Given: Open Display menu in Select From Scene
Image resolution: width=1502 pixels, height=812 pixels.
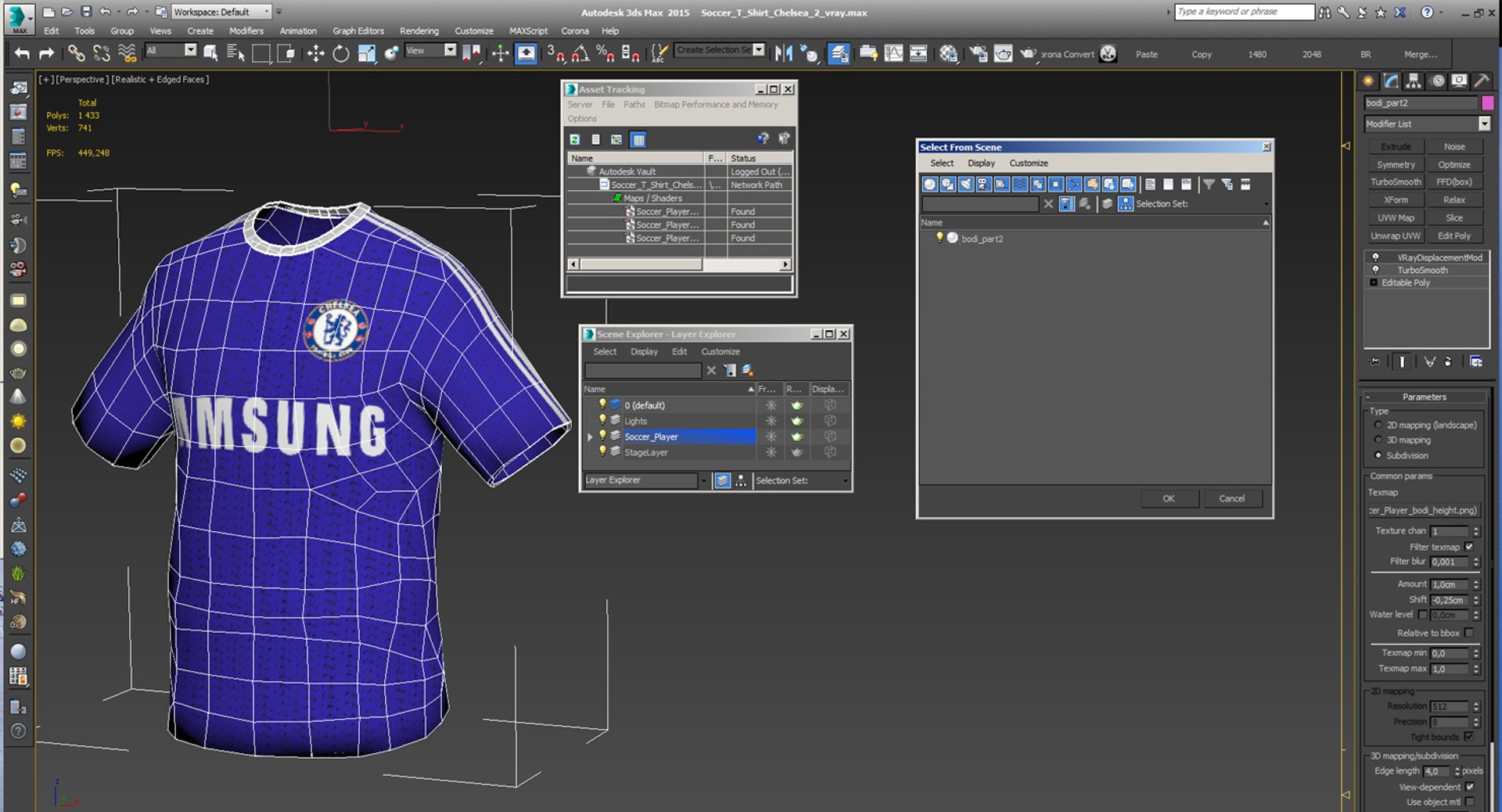Looking at the screenshot, I should (981, 163).
